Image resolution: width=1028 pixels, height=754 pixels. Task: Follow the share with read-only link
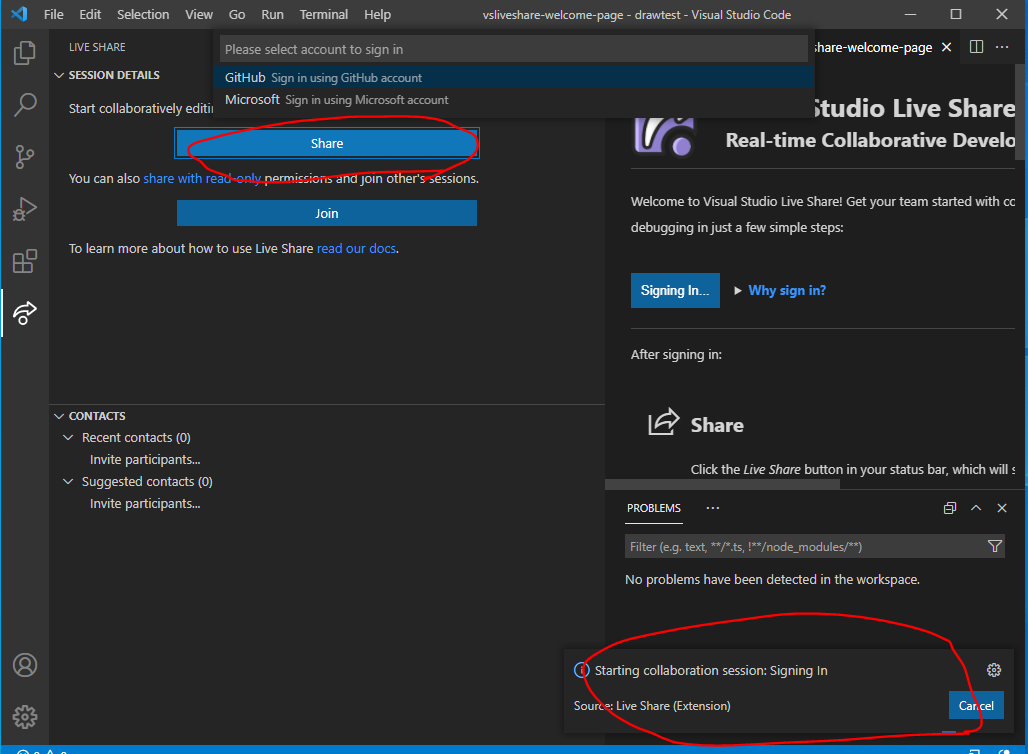203,178
